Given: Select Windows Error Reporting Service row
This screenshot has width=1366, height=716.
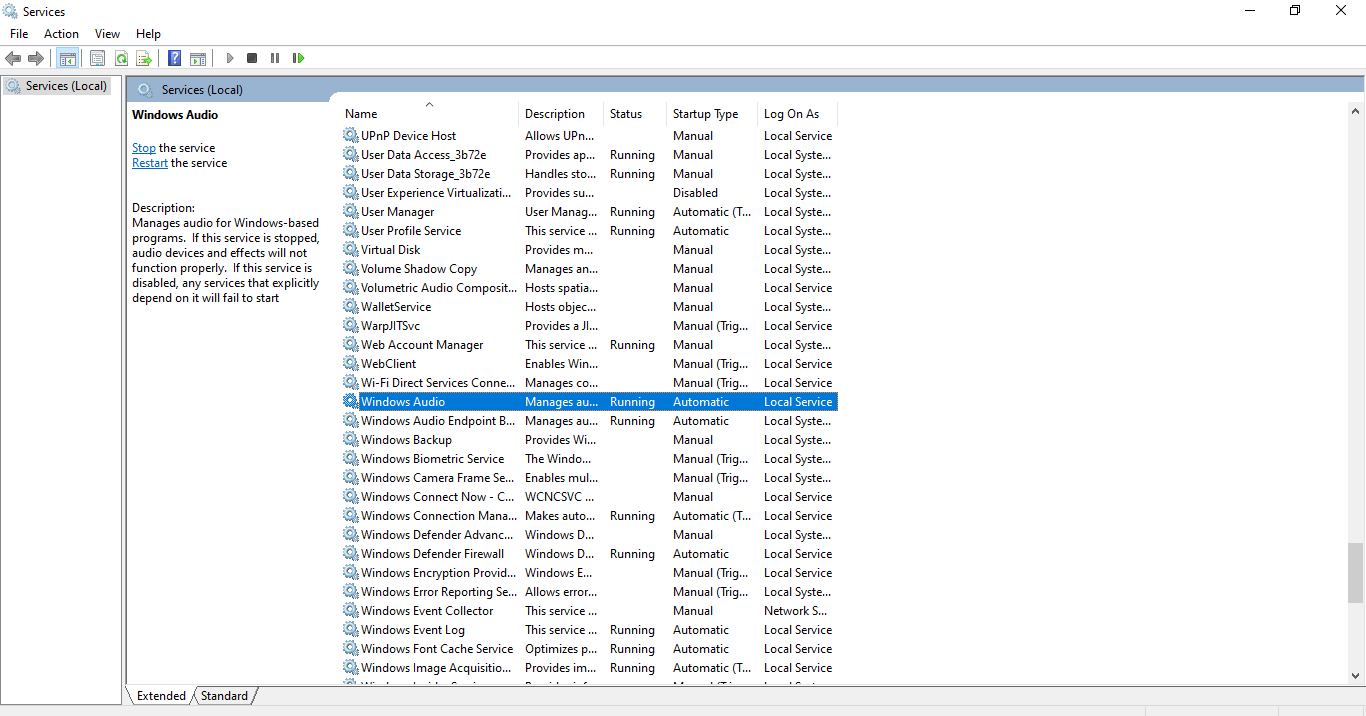Looking at the screenshot, I should pos(589,591).
